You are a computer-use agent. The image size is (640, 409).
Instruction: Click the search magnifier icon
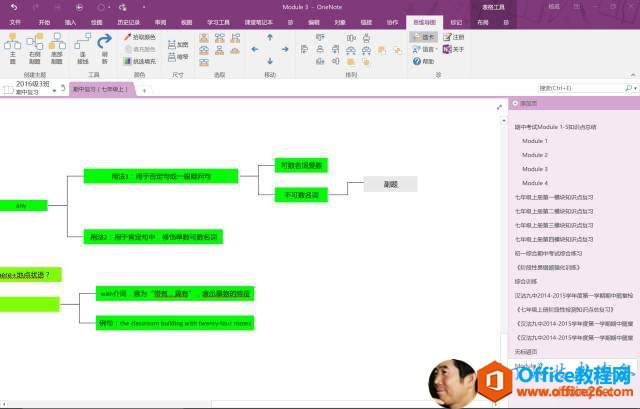(x=628, y=88)
